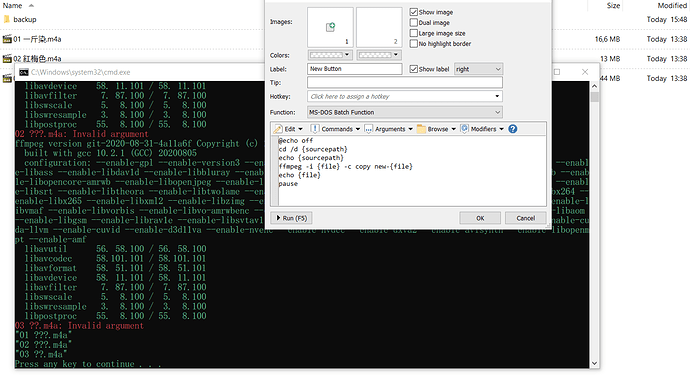Close the cmd.exe window
690x377 pixels.
585,72
